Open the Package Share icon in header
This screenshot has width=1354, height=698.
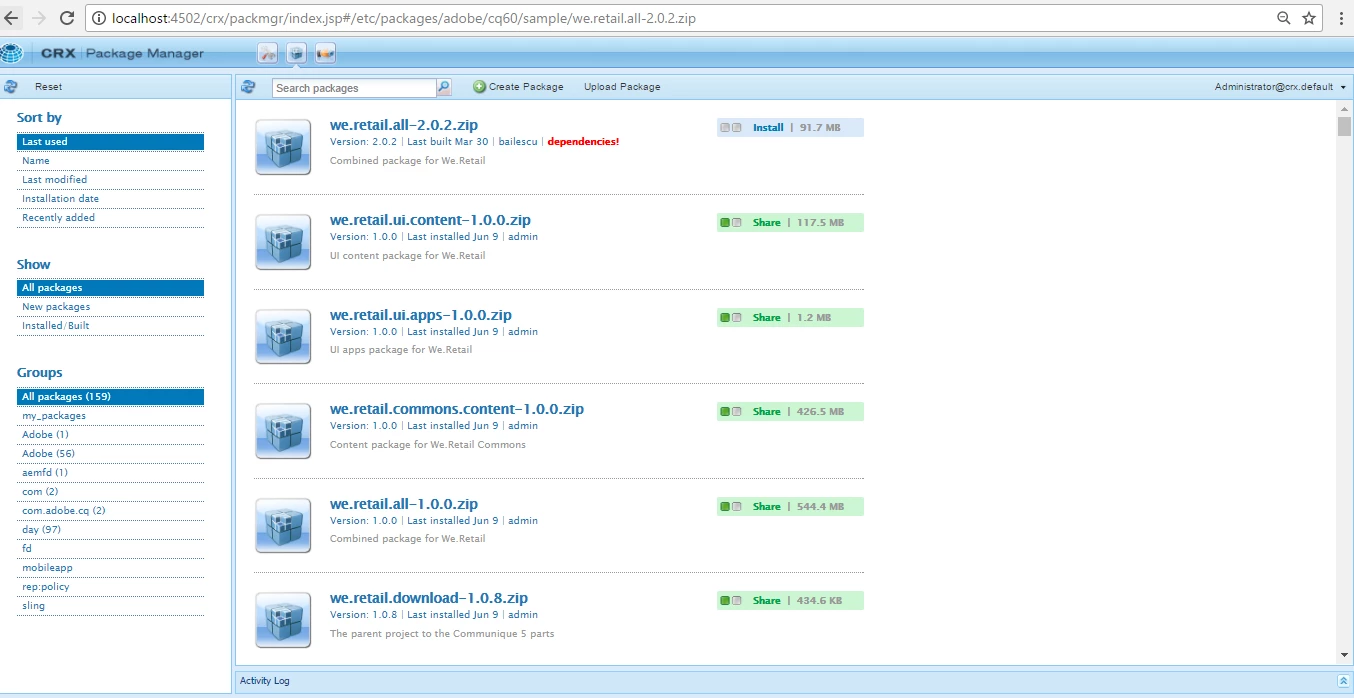click(x=325, y=53)
